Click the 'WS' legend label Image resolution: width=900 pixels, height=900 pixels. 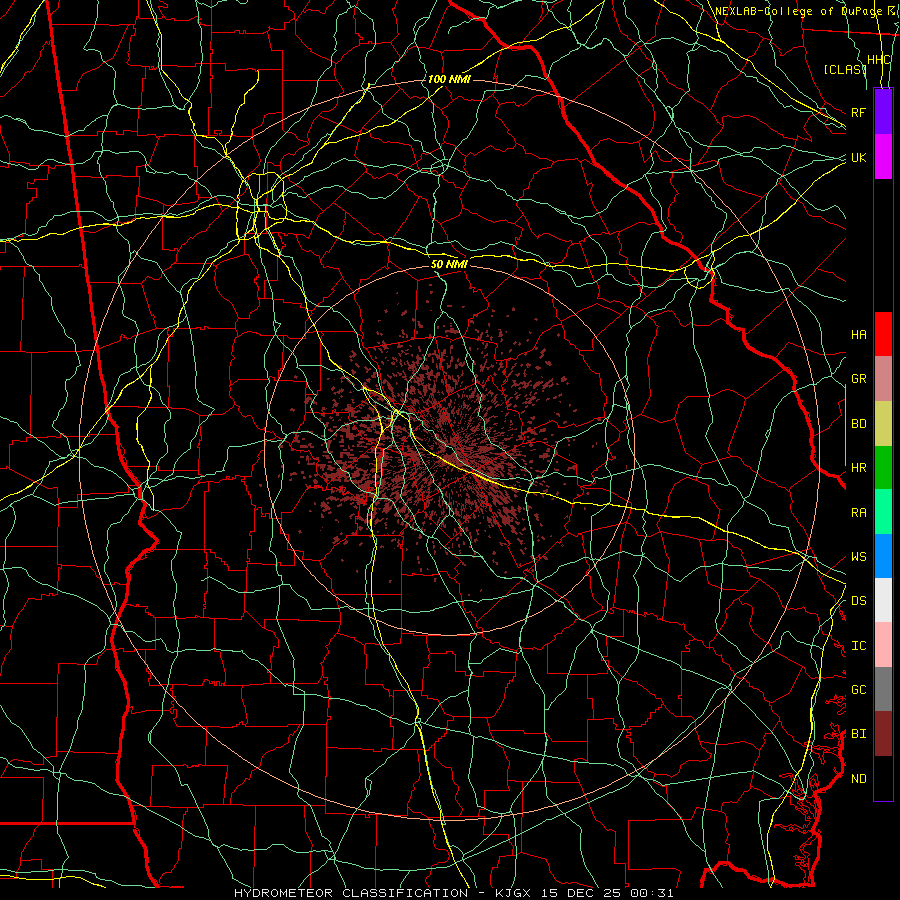coord(858,557)
